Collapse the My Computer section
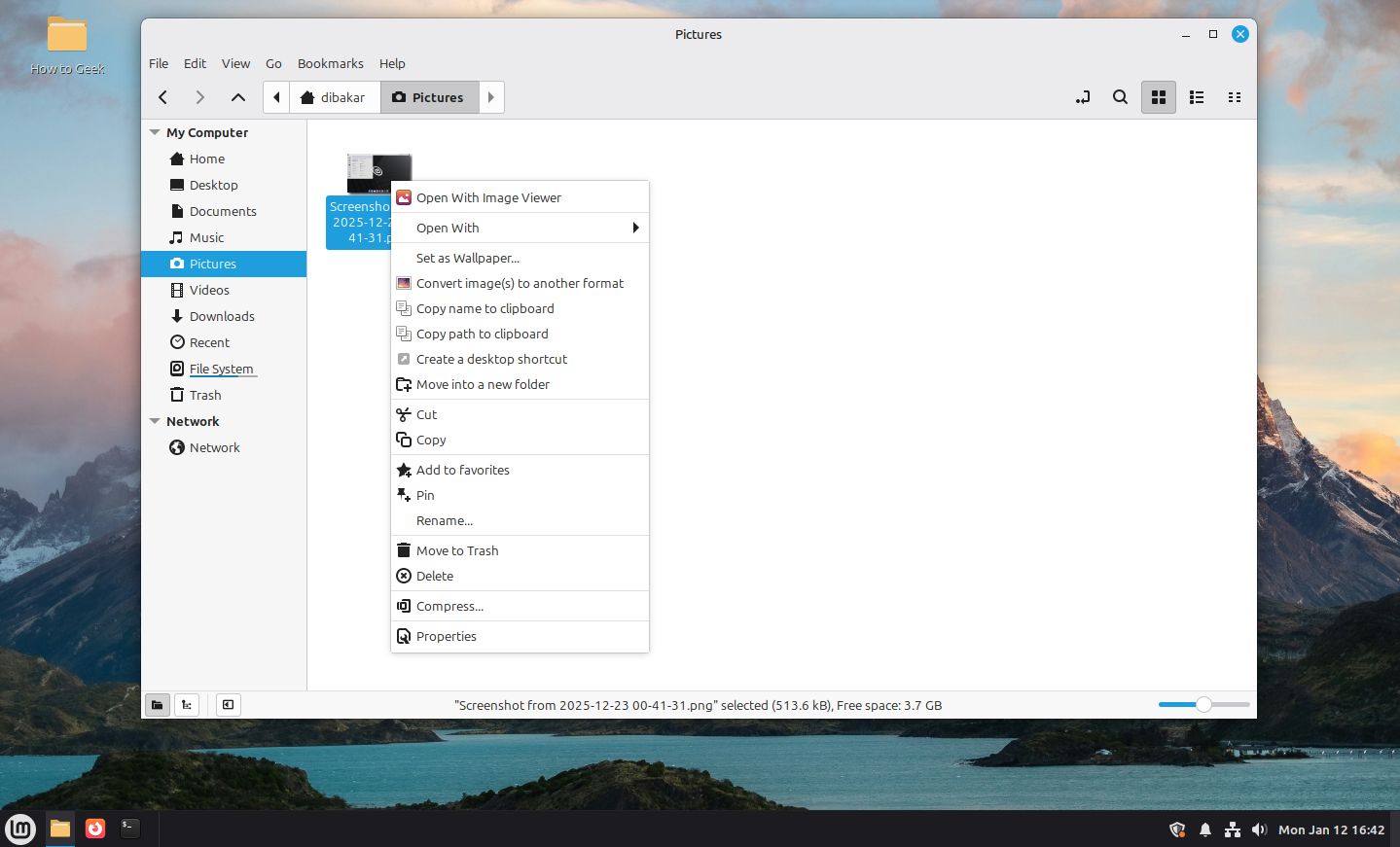1400x847 pixels. (x=154, y=132)
